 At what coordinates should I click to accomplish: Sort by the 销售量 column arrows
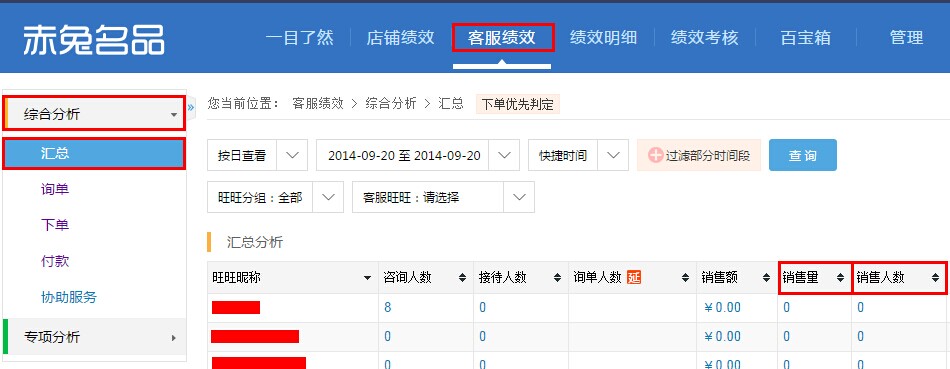coord(840,278)
